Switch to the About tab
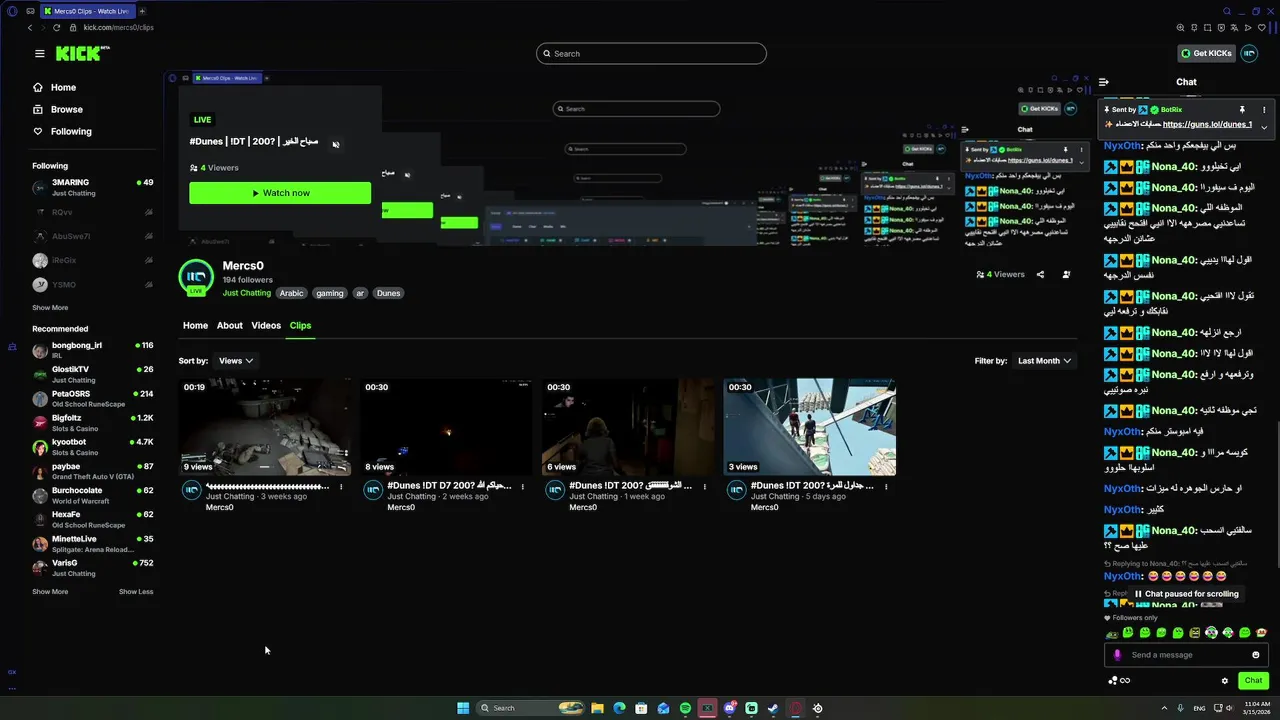This screenshot has height=720, width=1280. click(x=230, y=326)
